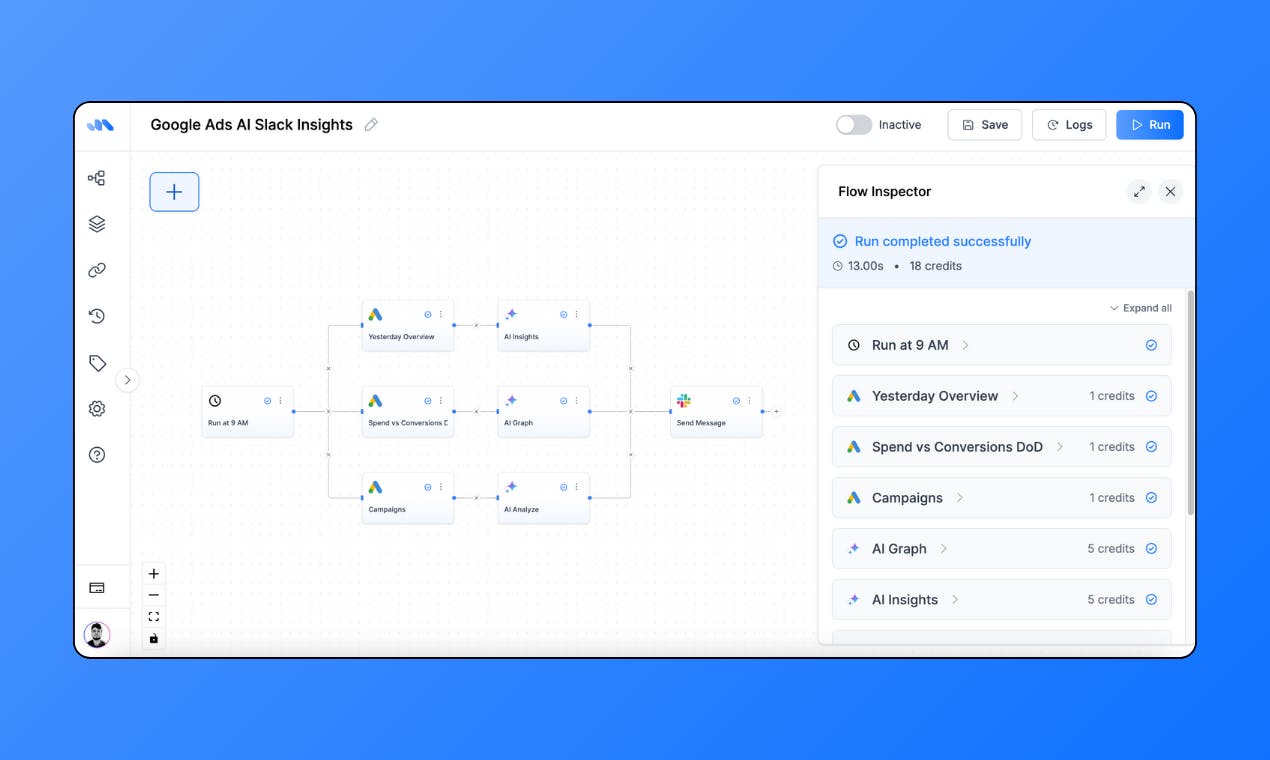Image resolution: width=1270 pixels, height=760 pixels.
Task: Expand the AI Insights inspector row
Action: click(x=1001, y=600)
